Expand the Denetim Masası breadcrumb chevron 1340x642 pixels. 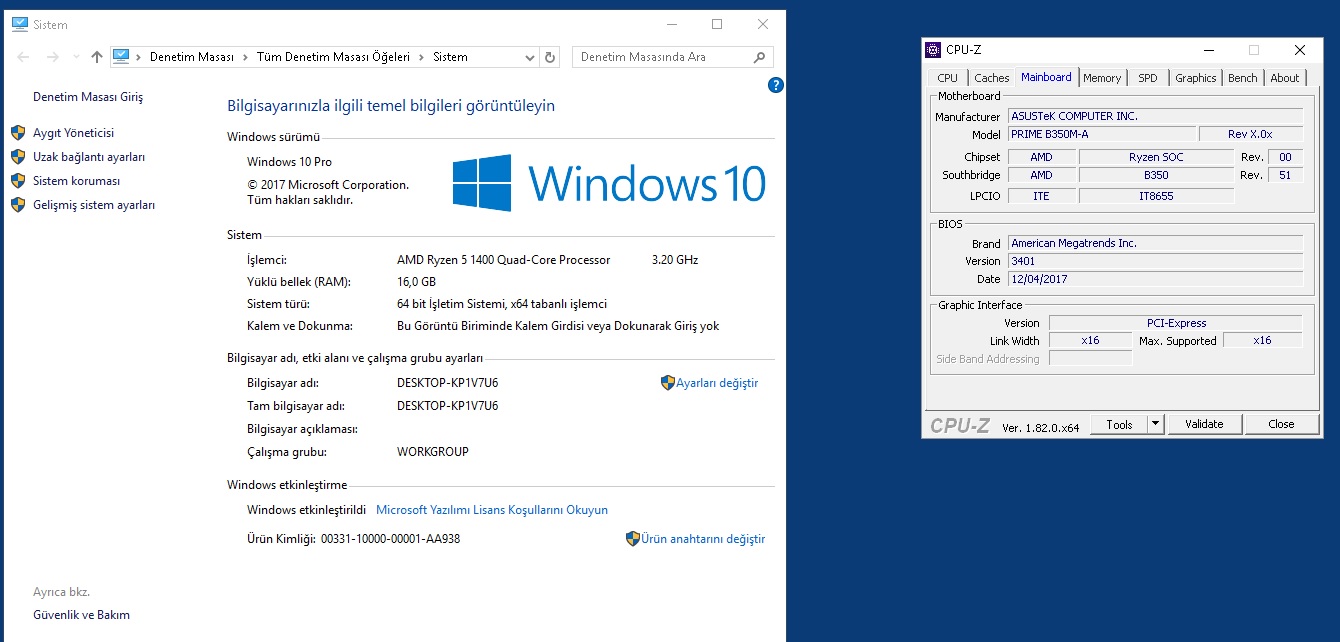[245, 58]
